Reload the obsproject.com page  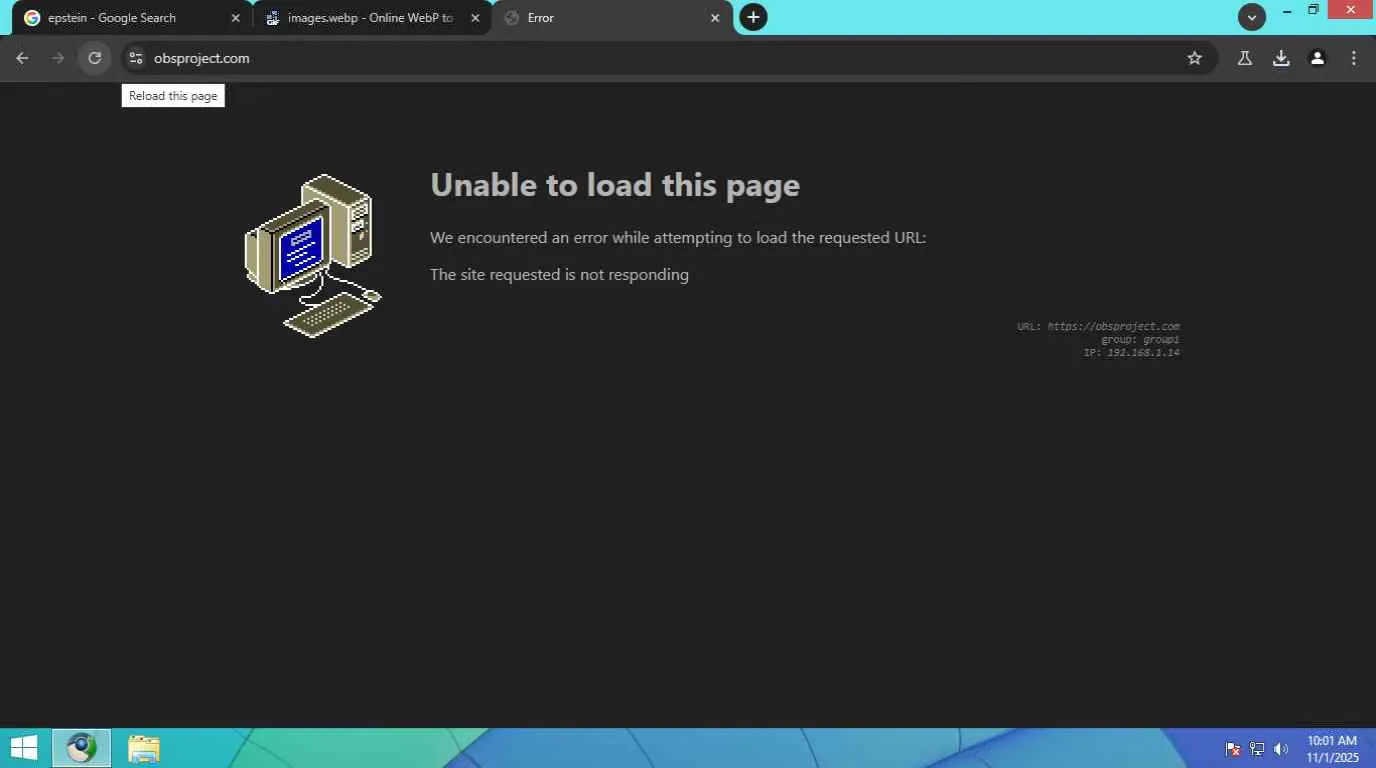[x=94, y=58]
